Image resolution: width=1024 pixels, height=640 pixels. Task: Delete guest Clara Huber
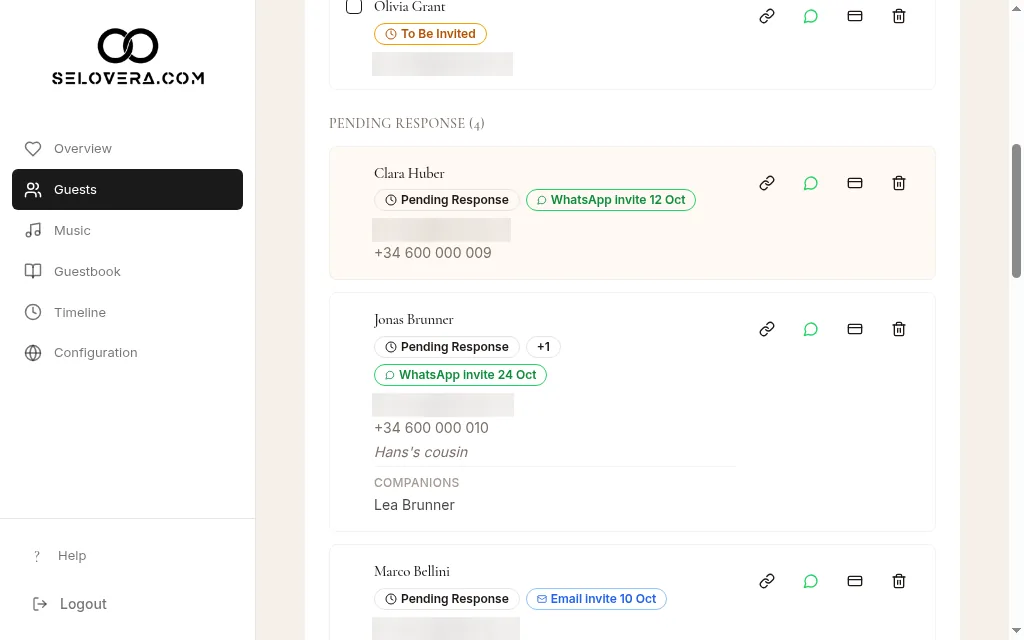tap(899, 183)
